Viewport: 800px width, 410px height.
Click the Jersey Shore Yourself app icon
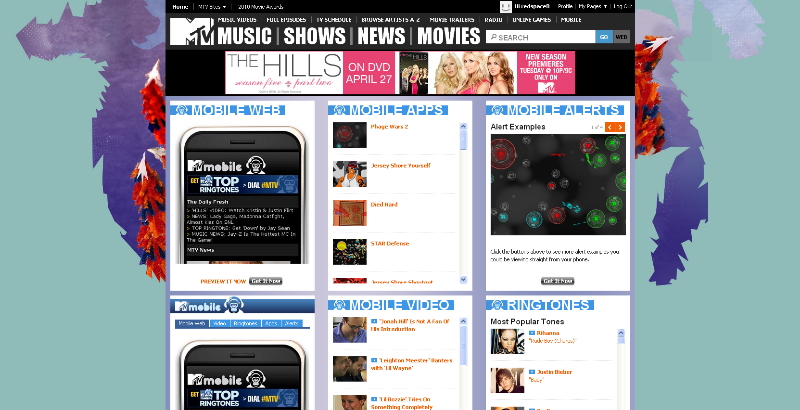(x=348, y=173)
